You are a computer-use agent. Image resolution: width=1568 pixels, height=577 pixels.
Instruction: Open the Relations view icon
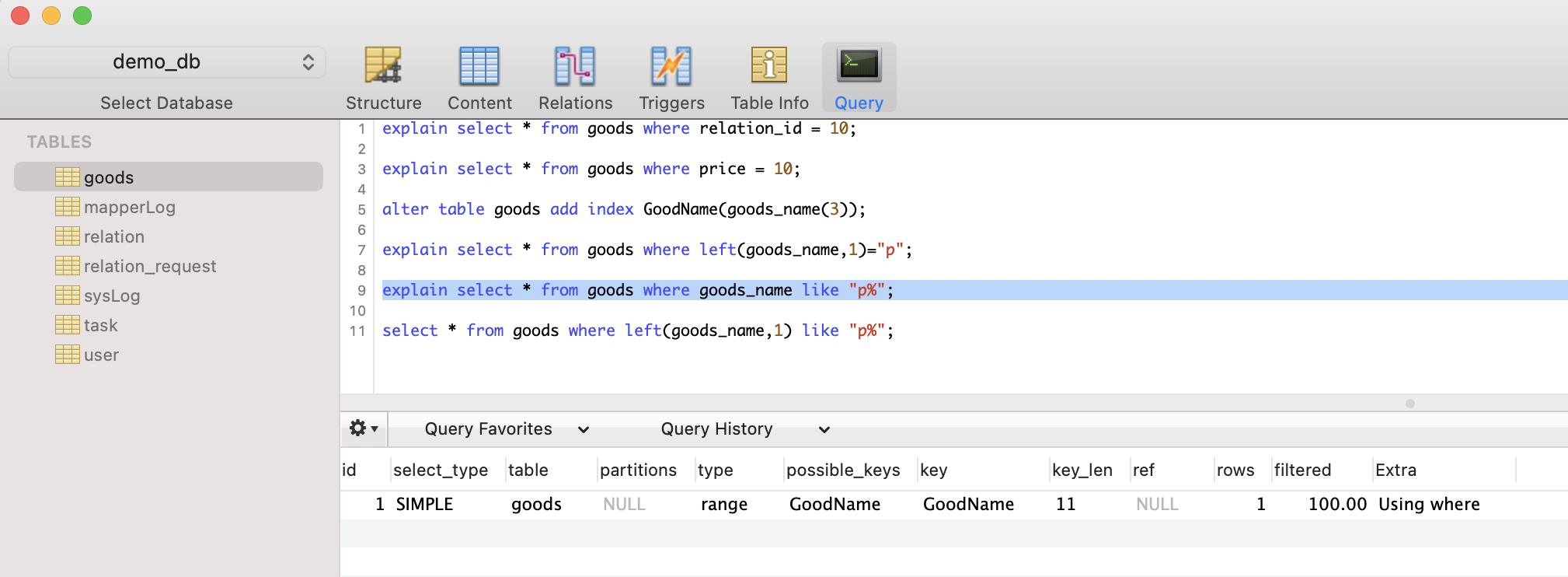[x=575, y=65]
